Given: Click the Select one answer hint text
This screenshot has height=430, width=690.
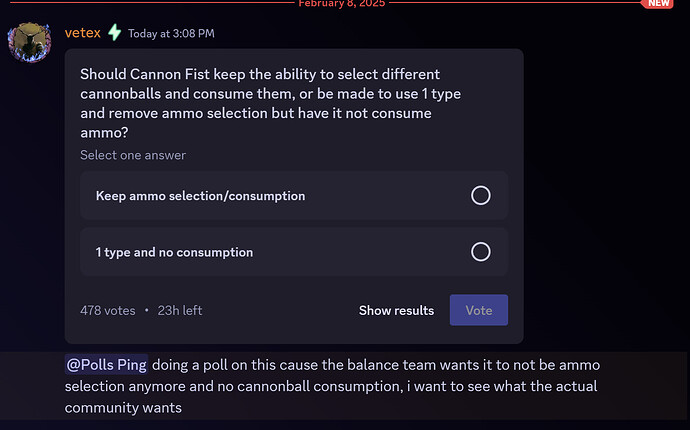Looking at the screenshot, I should click(133, 155).
